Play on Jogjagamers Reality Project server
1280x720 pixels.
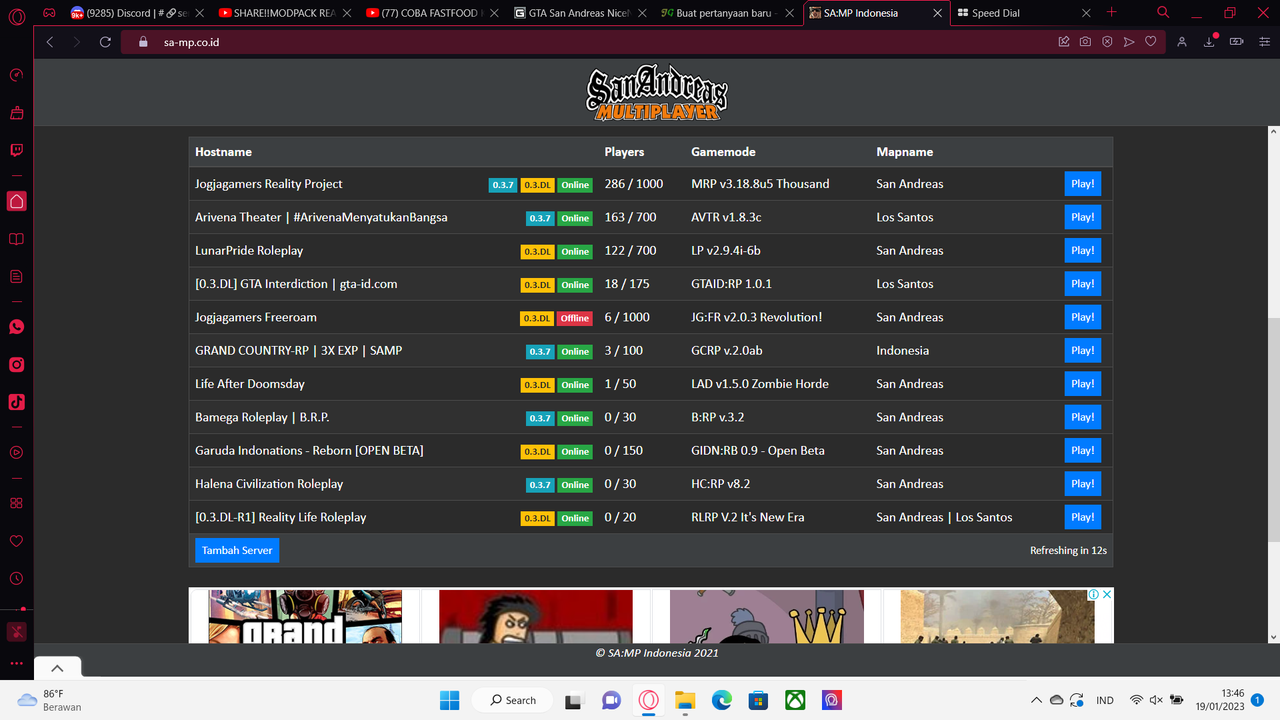pos(1082,184)
